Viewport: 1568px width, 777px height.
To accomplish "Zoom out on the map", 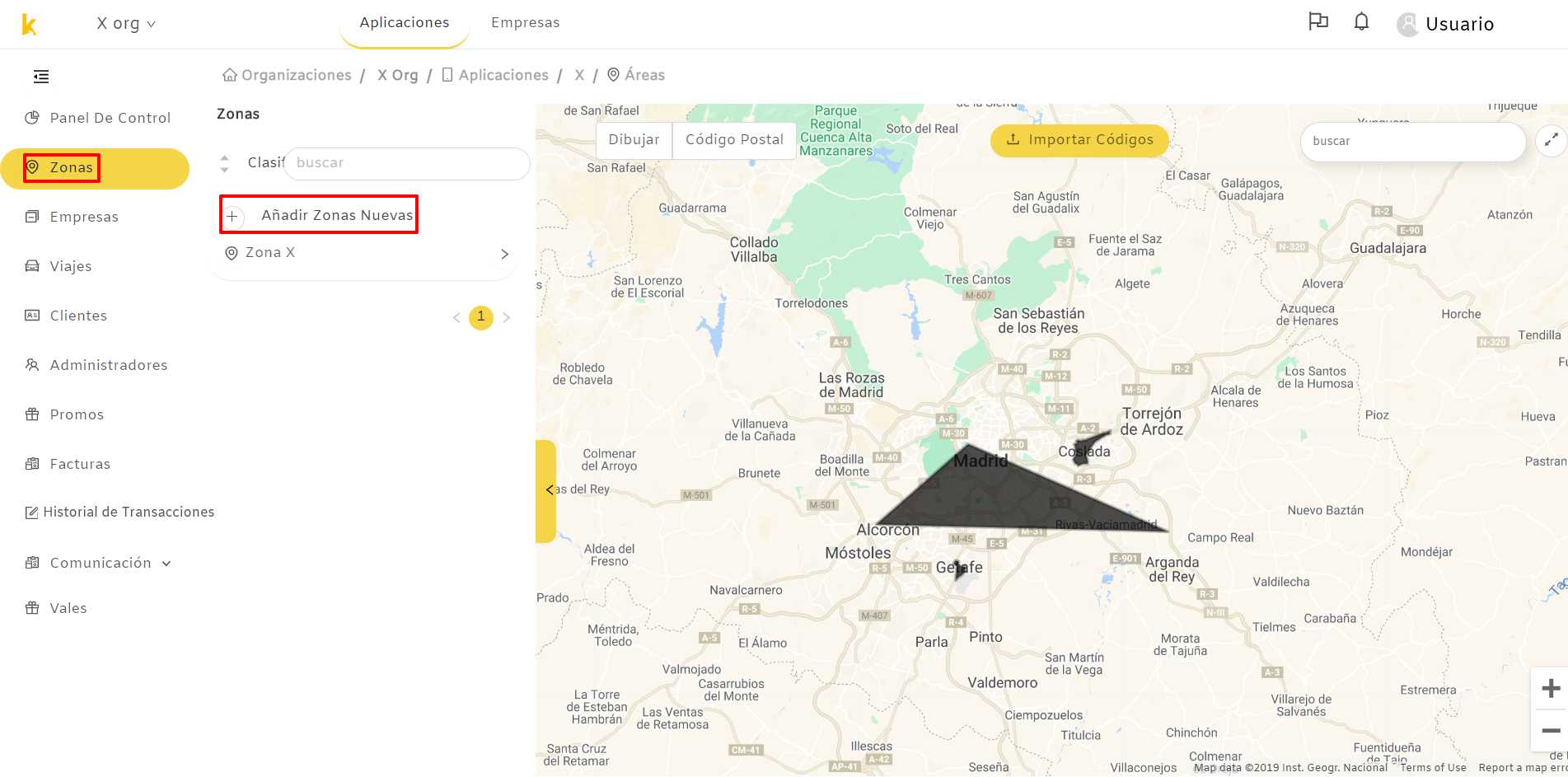I will tap(1551, 731).
